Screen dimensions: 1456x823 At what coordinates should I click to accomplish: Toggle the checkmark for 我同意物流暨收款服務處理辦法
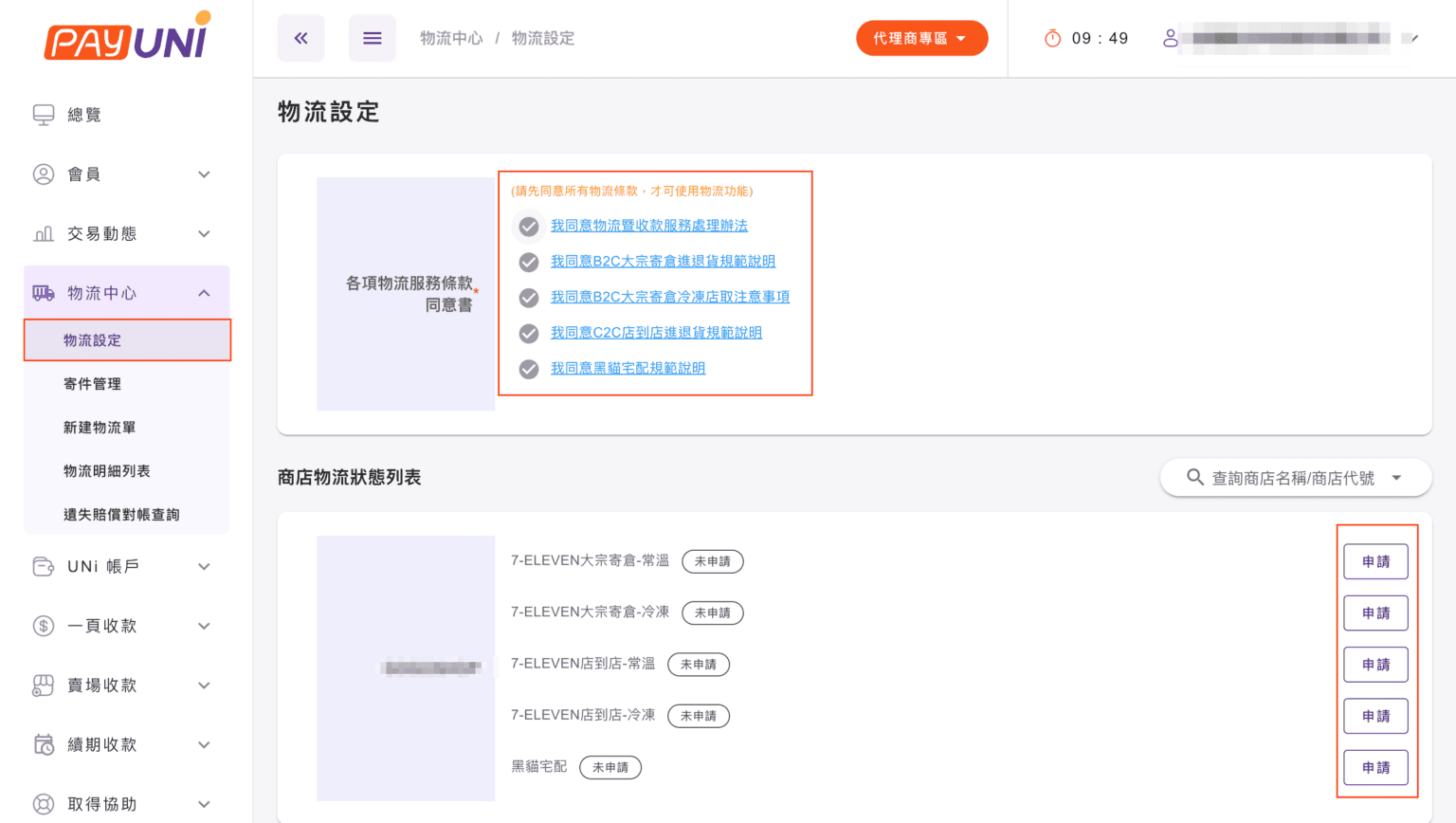pos(528,226)
